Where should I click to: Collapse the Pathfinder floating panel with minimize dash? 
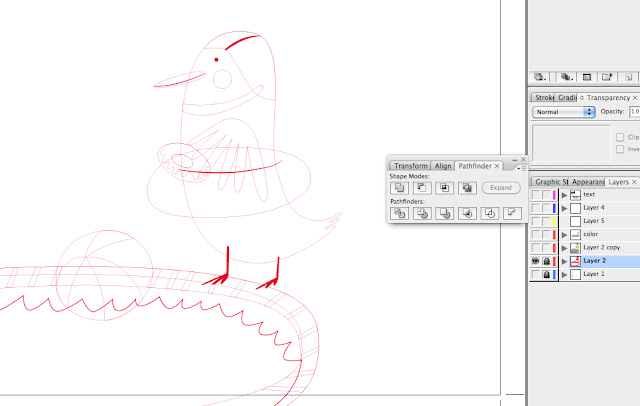(515, 160)
